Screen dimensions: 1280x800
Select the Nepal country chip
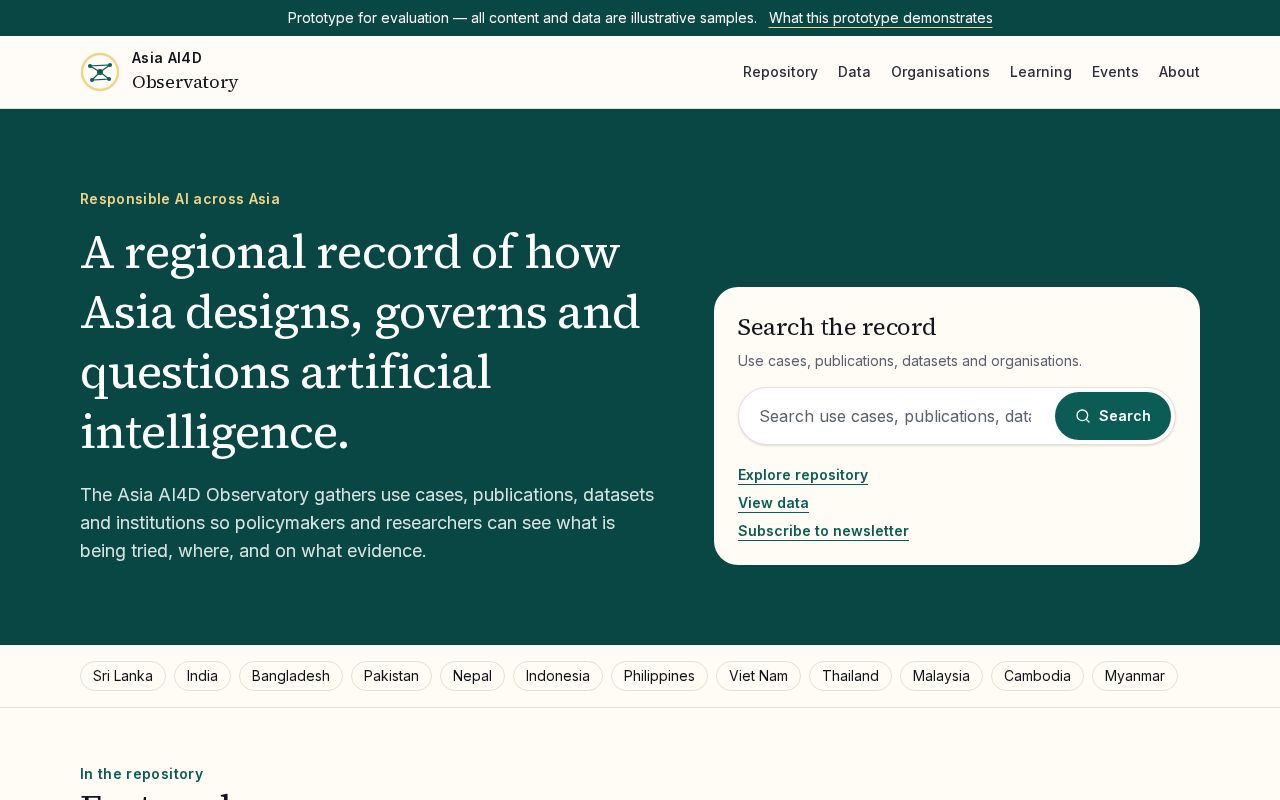[x=472, y=676]
